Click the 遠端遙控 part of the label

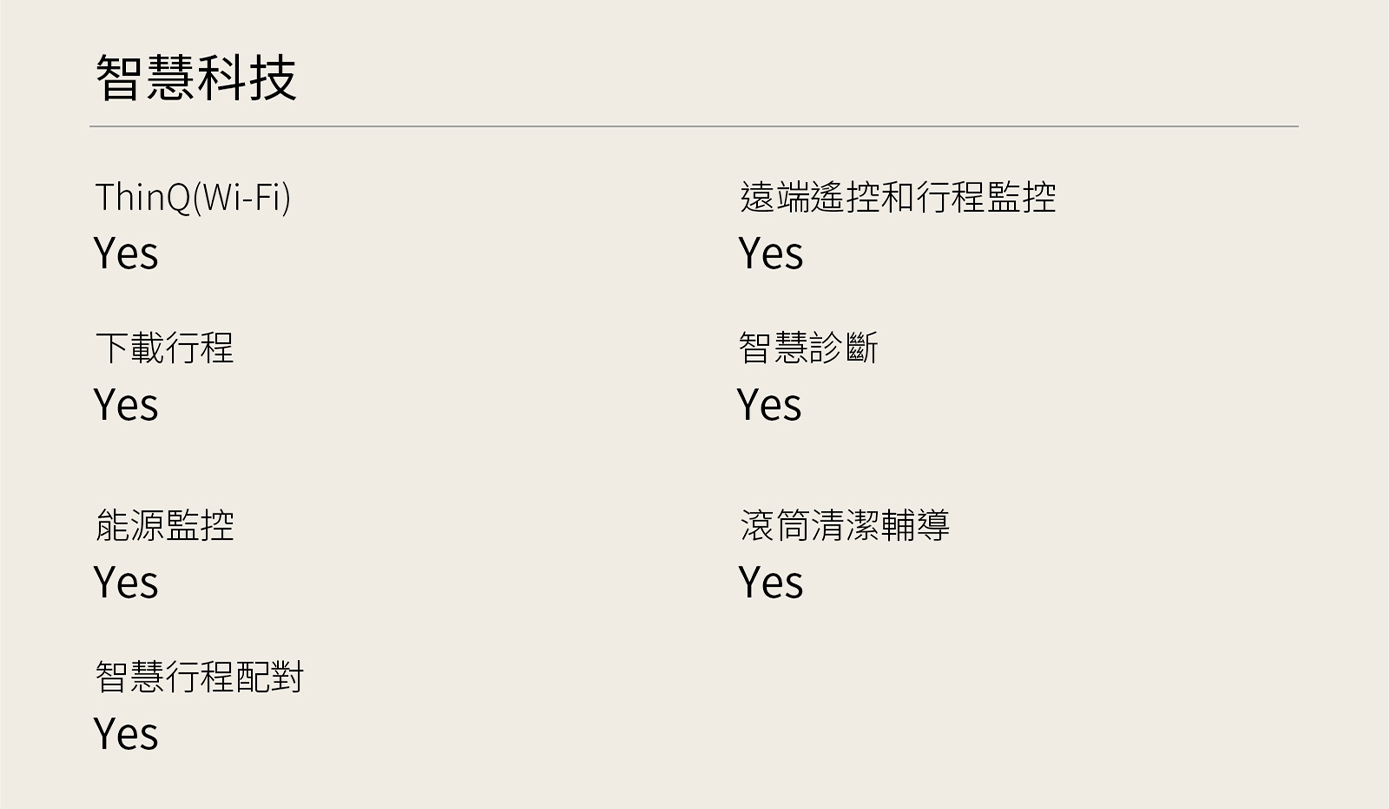click(810, 197)
